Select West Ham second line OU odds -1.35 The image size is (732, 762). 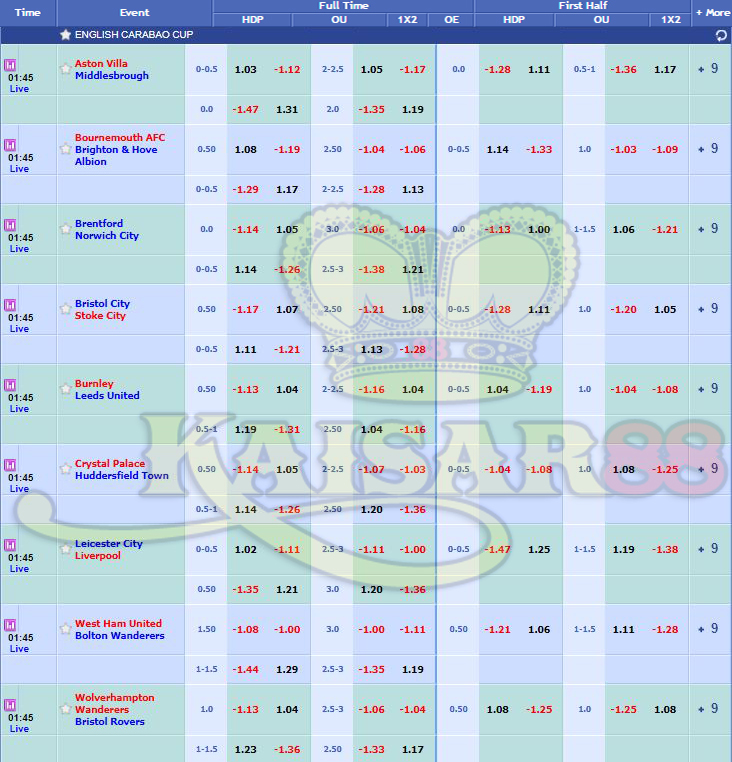pyautogui.click(x=371, y=670)
